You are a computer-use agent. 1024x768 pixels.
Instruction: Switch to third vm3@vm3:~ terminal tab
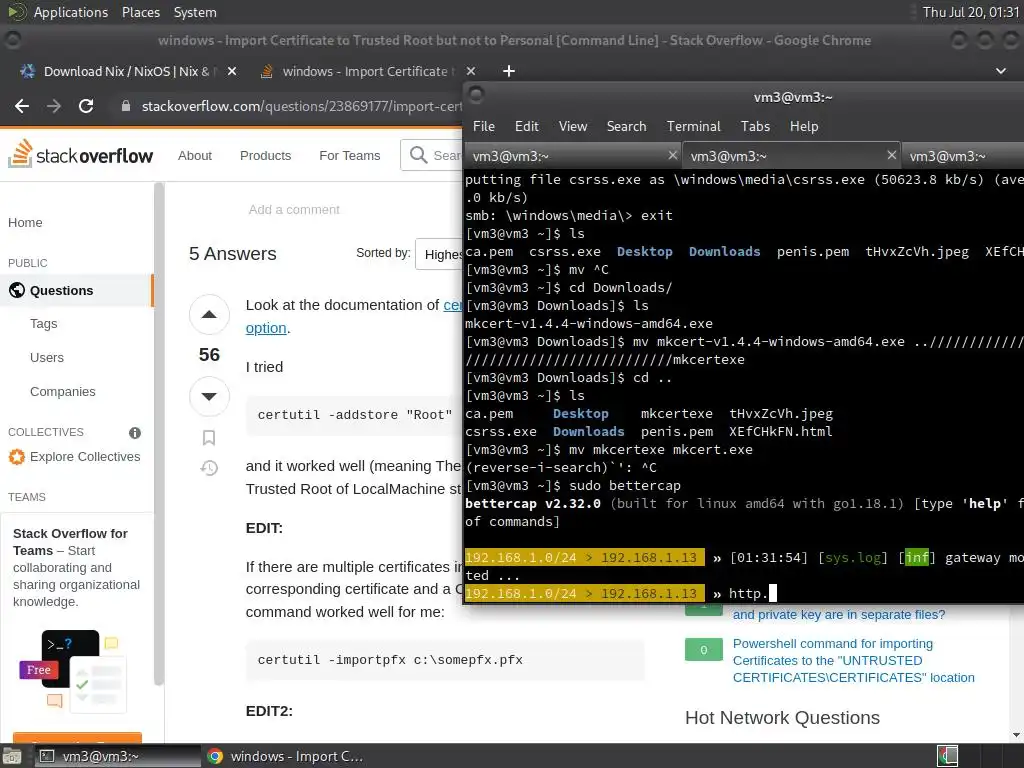963,156
